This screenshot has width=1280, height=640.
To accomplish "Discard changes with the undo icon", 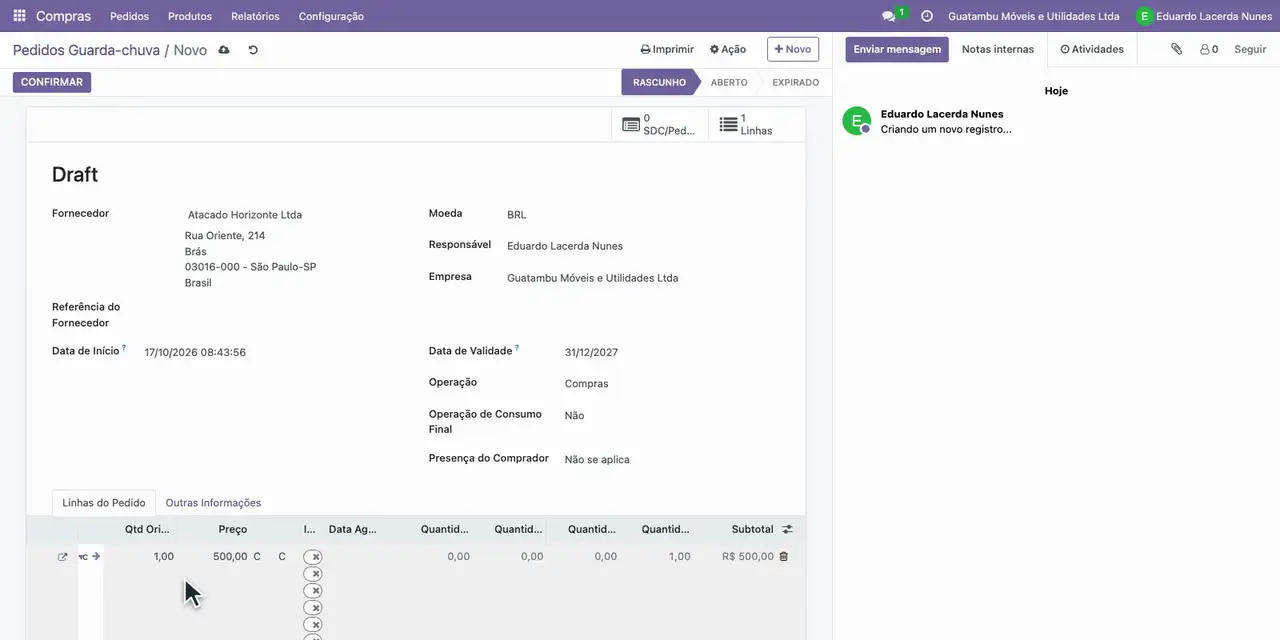I will coord(253,50).
